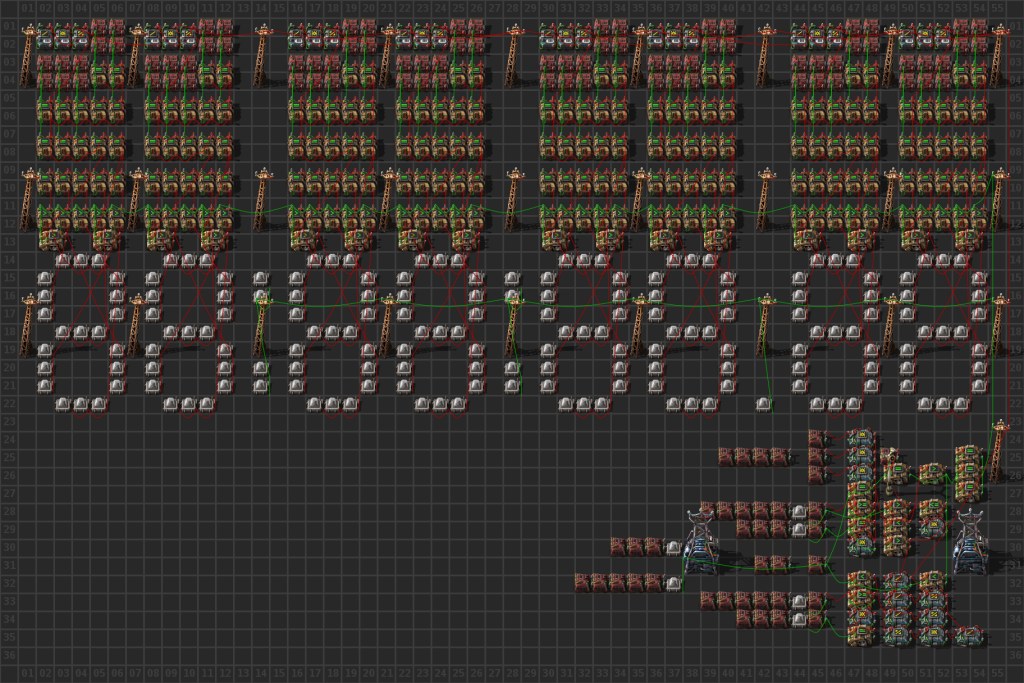The width and height of the screenshot is (1024, 683).
Task: Click the arithmetic combinator at column 49, row 33
Action: pos(897,600)
